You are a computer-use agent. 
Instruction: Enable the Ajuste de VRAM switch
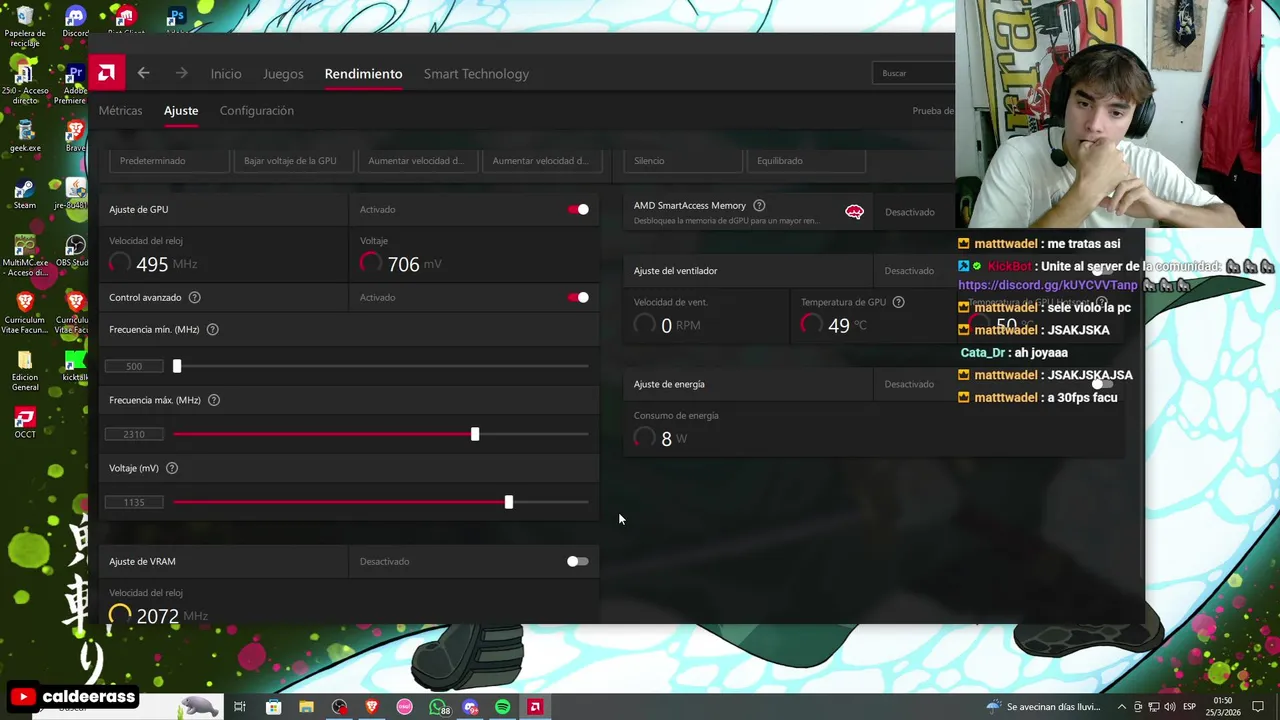578,561
